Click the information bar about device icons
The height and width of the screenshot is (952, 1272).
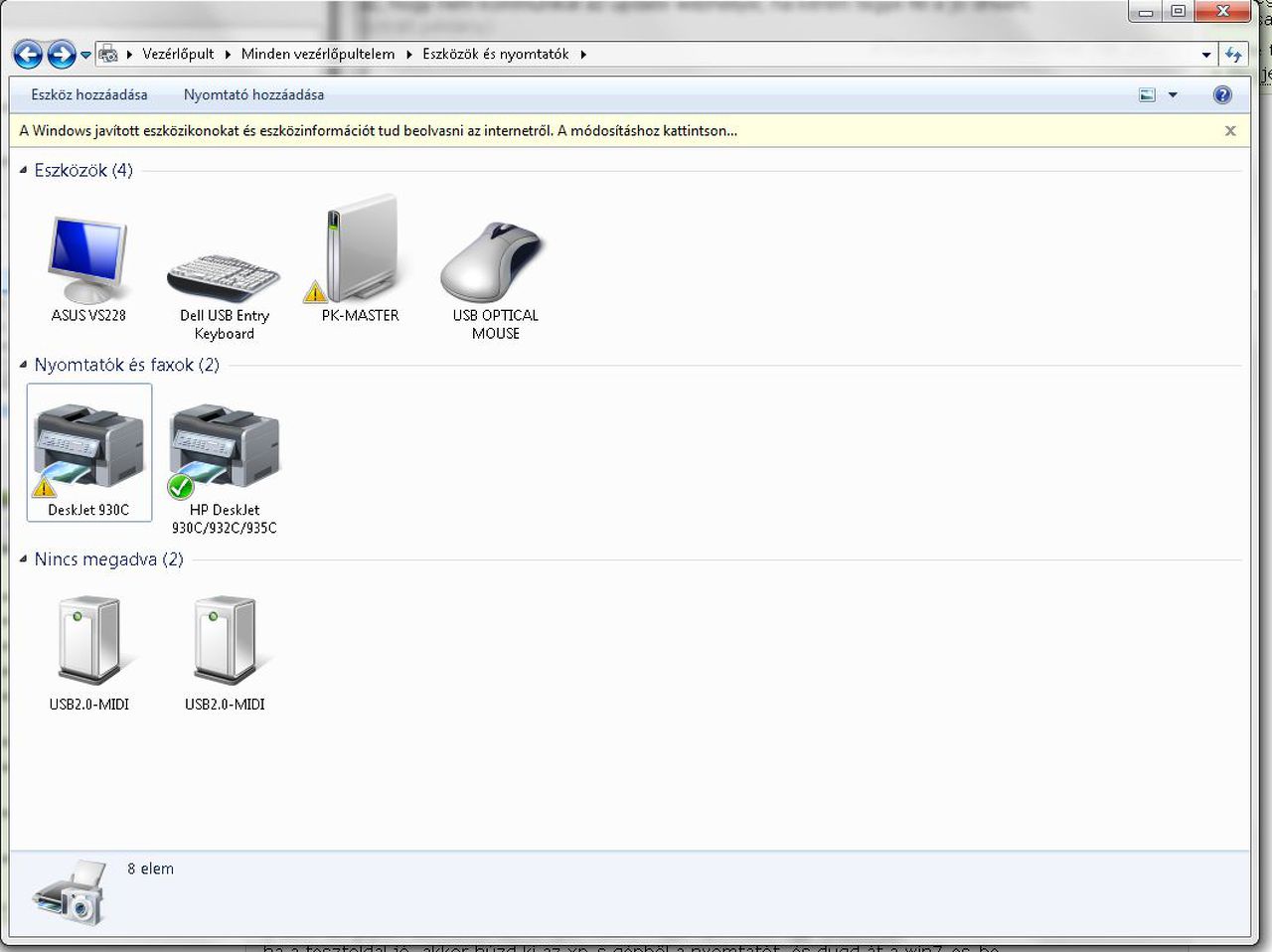[630, 130]
